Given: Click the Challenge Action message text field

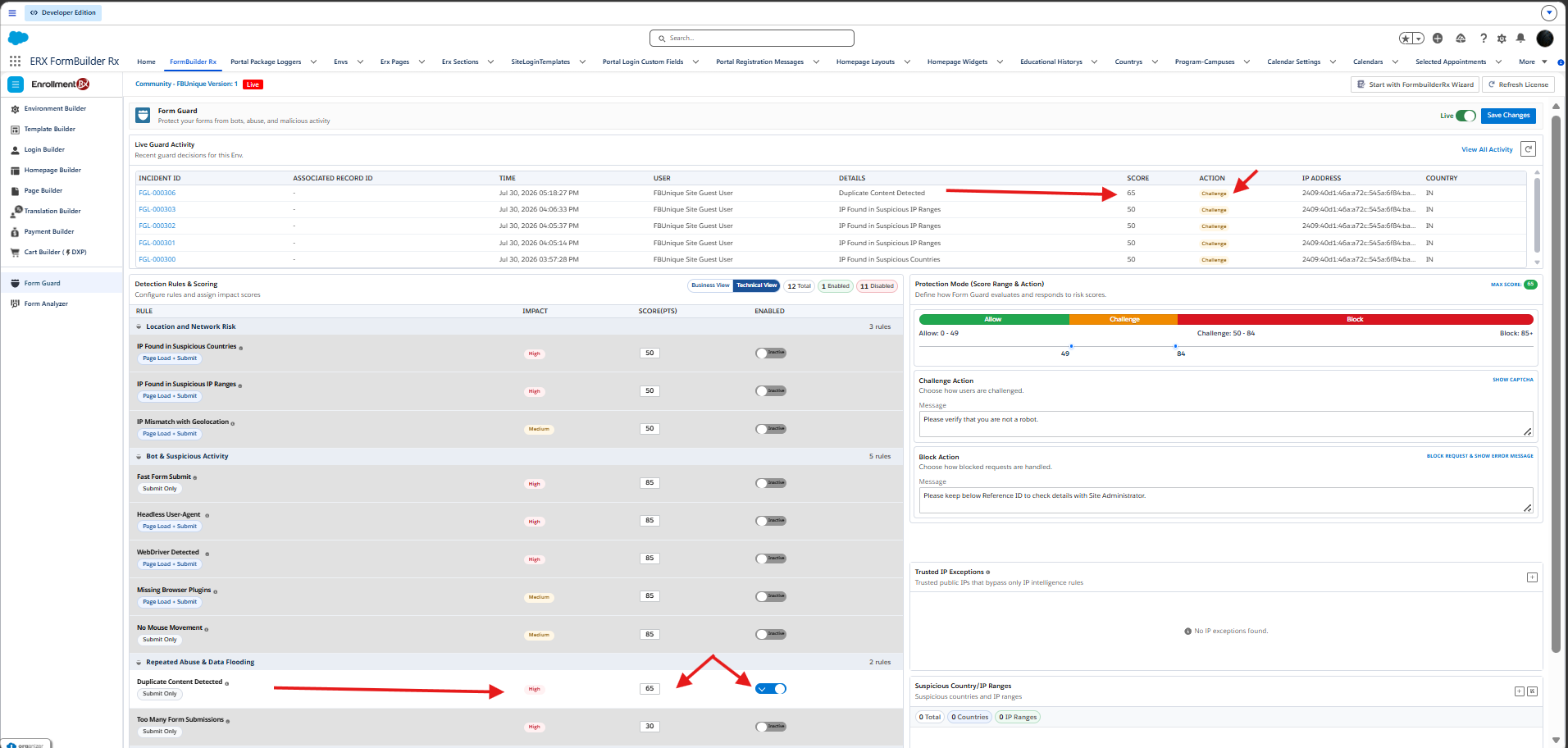Looking at the screenshot, I should click(x=1226, y=424).
